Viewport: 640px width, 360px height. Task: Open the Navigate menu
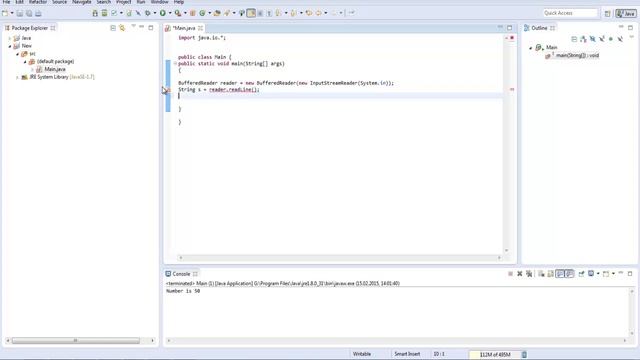coord(82,2)
